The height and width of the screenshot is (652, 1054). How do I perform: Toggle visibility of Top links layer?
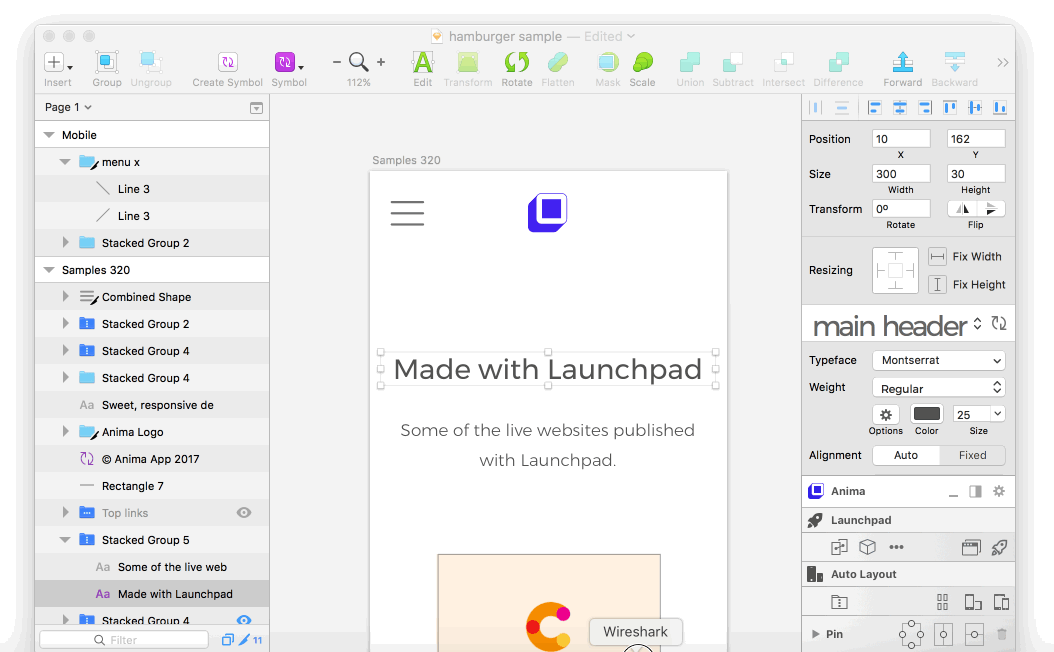coord(243,513)
